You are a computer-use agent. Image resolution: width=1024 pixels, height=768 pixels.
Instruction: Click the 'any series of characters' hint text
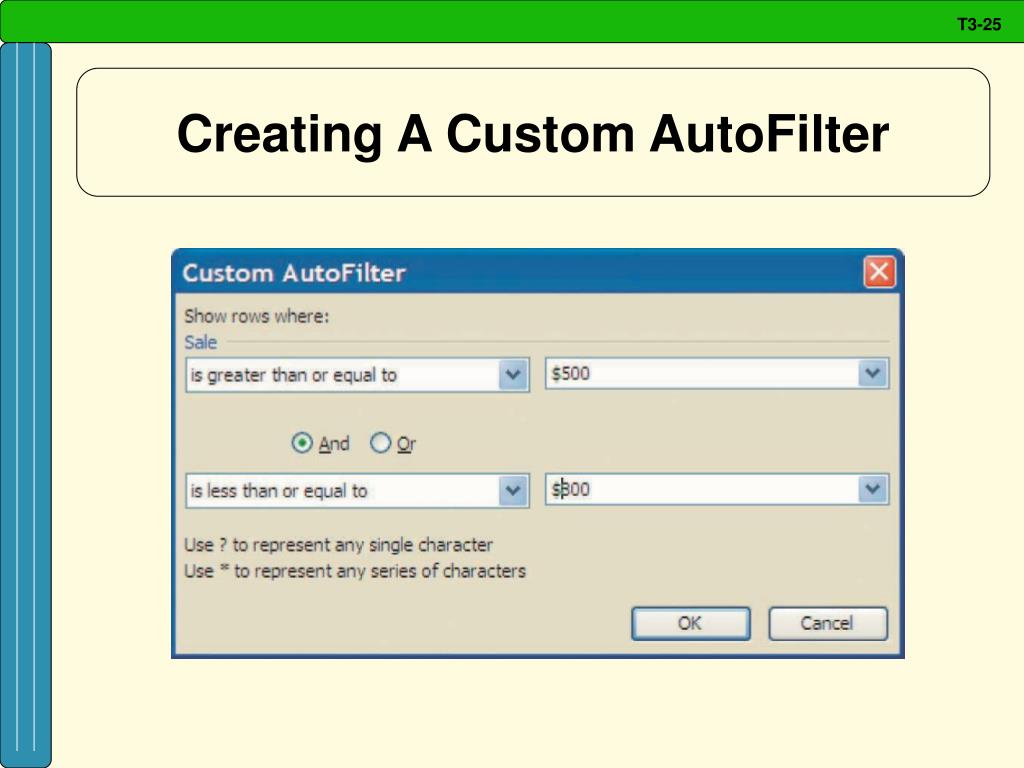coord(355,571)
